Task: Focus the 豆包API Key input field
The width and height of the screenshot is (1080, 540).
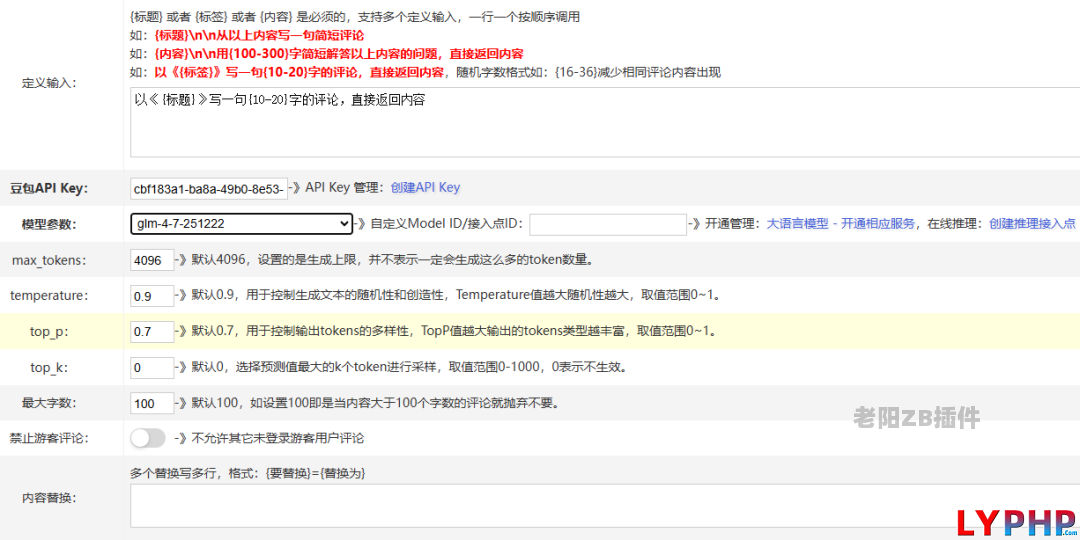Action: tap(209, 188)
